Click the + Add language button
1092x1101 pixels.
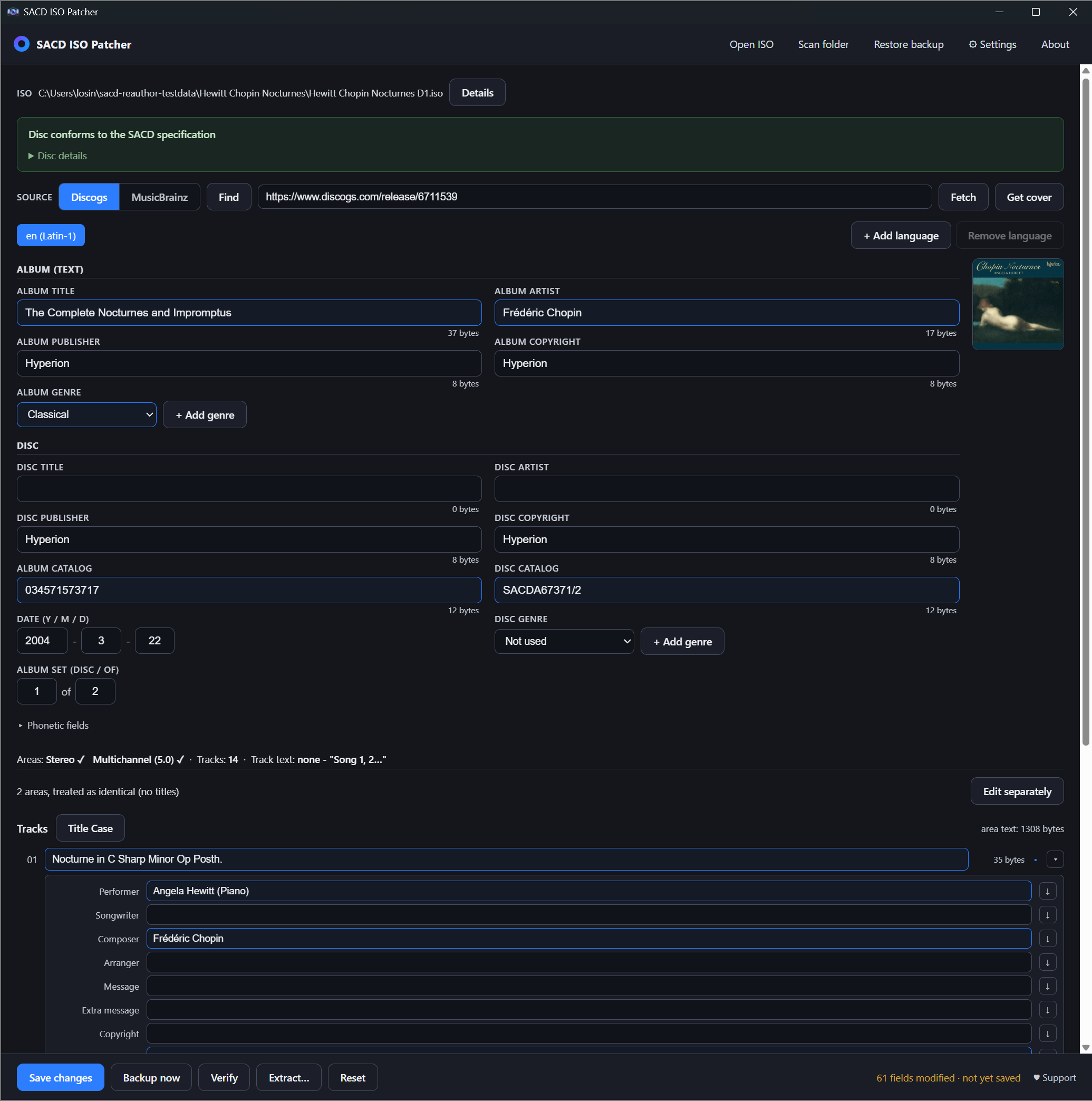click(x=901, y=235)
